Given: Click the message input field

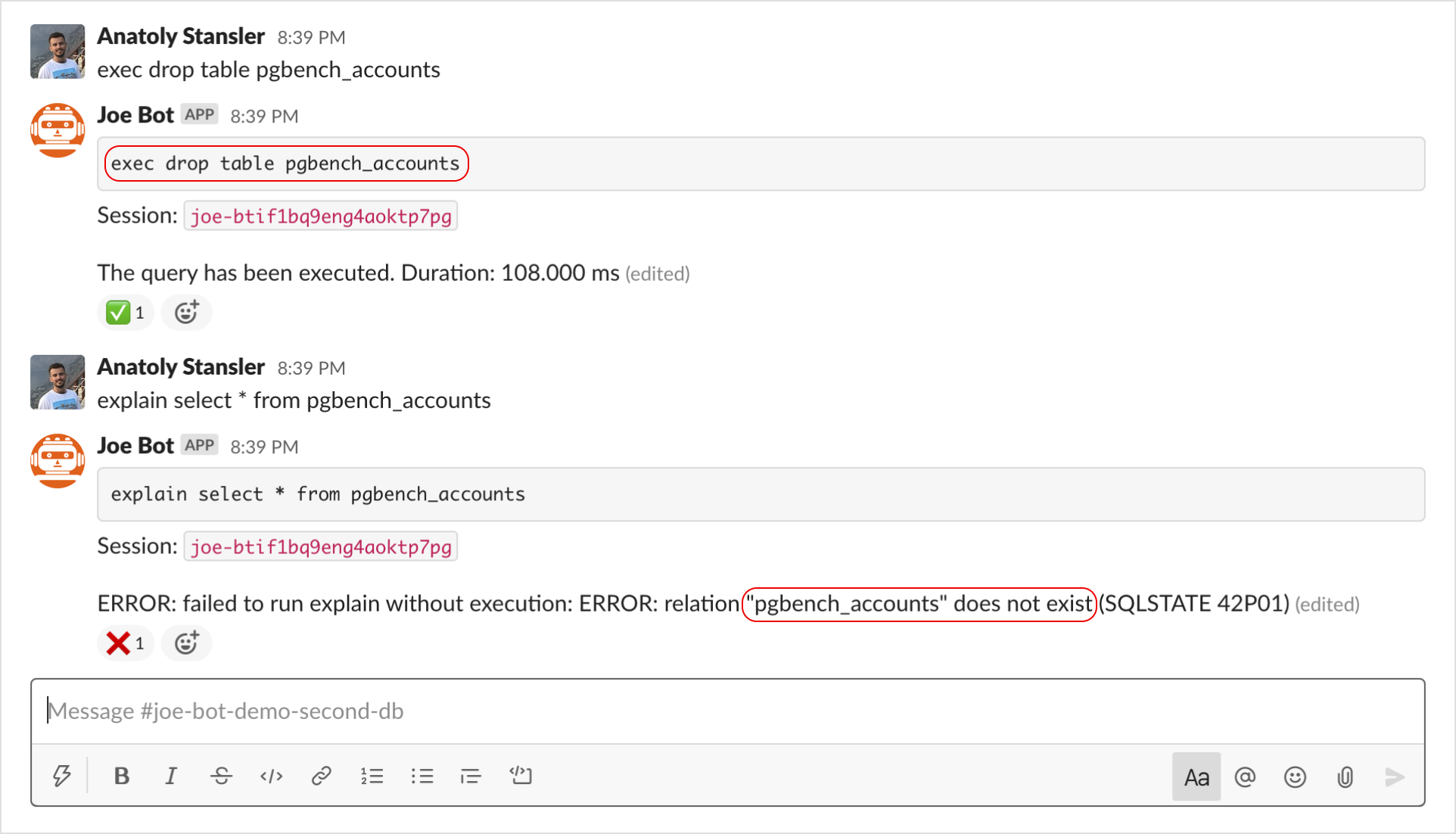Looking at the screenshot, I should (726, 711).
